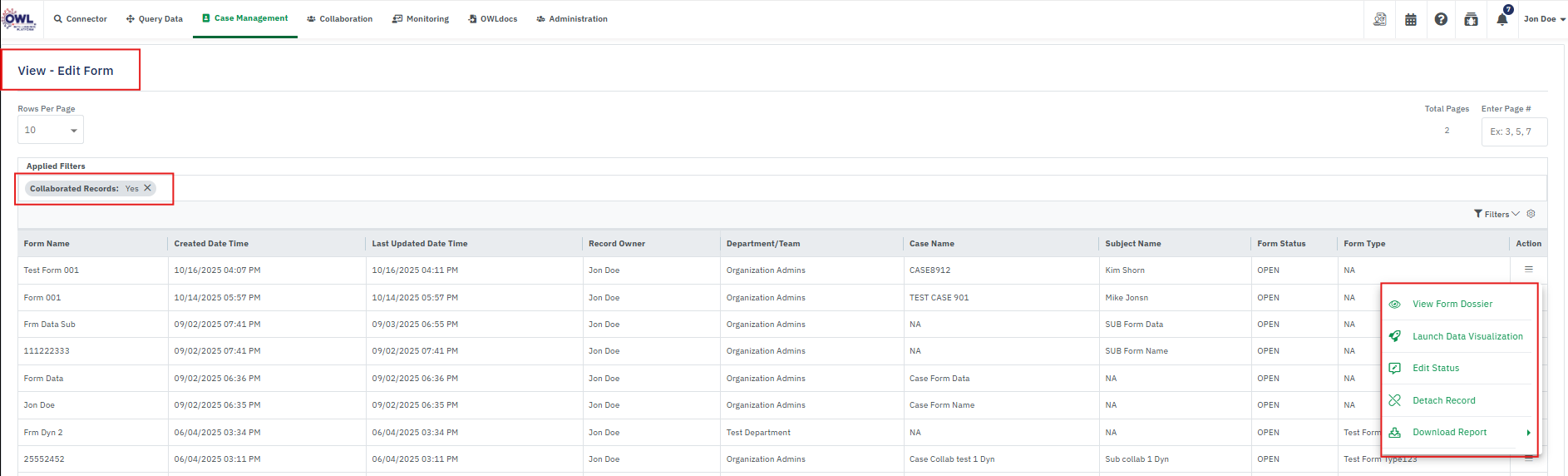Remove the Collaborated Records filter chip
This screenshot has width=1568, height=476.
[148, 188]
